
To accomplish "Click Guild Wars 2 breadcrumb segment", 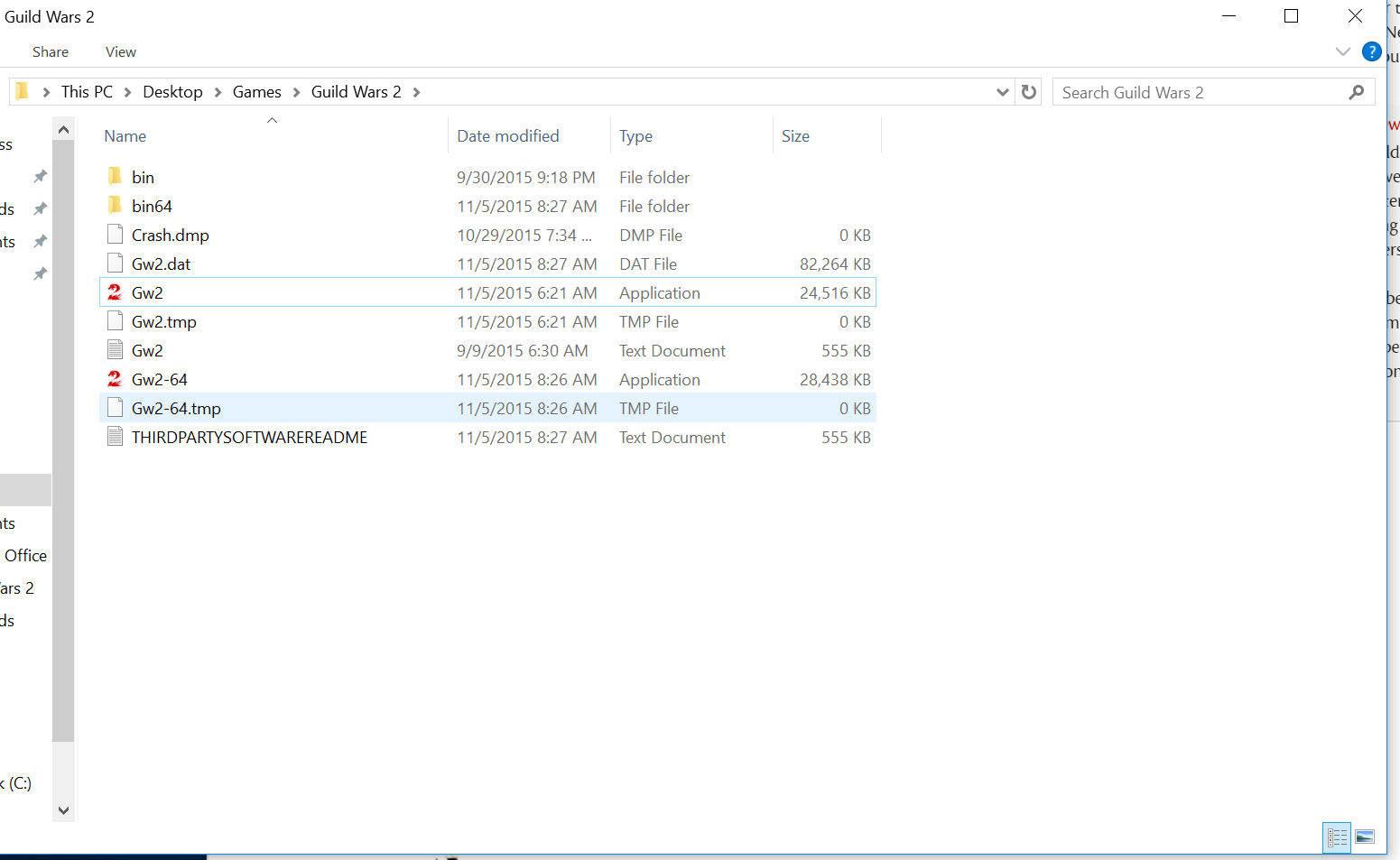I will [x=357, y=92].
